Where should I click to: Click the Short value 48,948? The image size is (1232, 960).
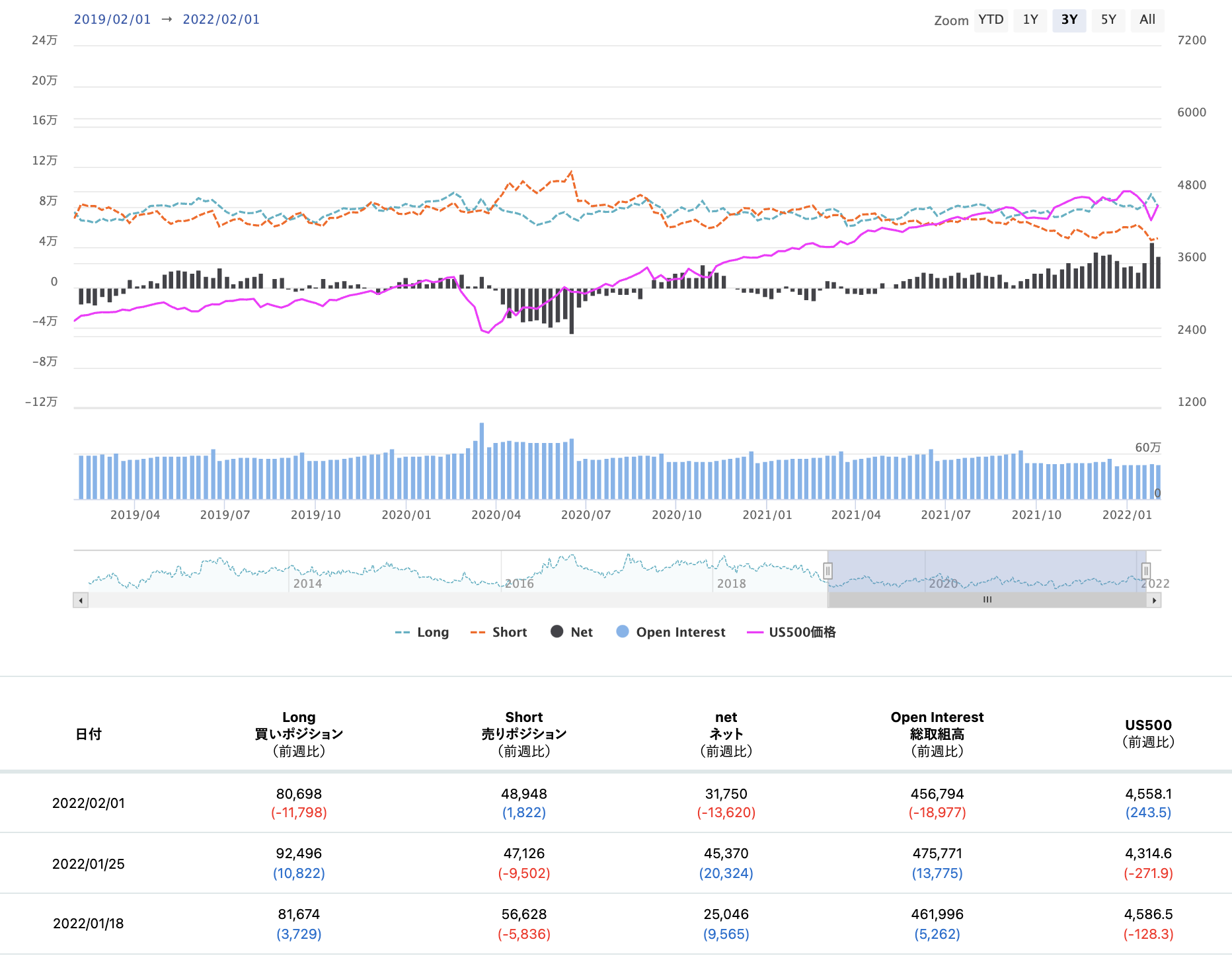pyautogui.click(x=524, y=794)
